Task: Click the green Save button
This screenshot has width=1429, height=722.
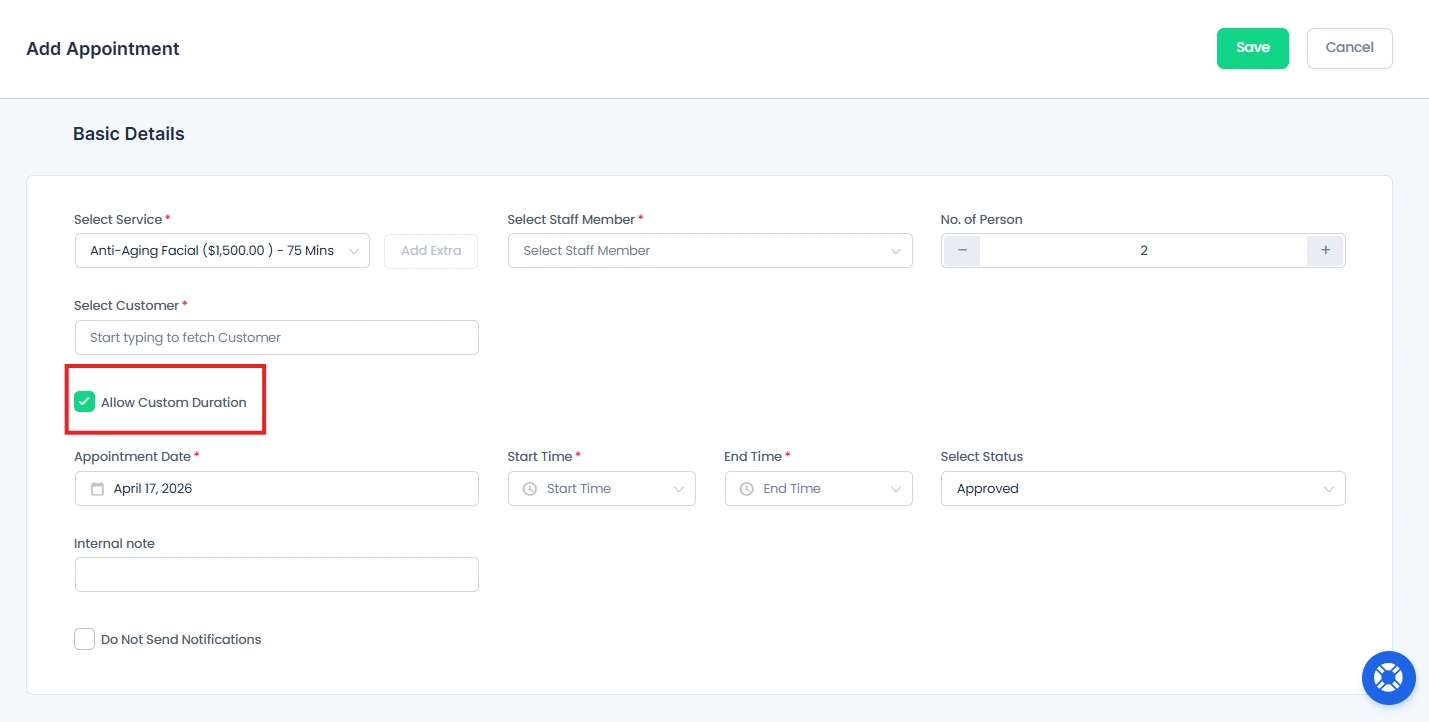Action: [1252, 48]
